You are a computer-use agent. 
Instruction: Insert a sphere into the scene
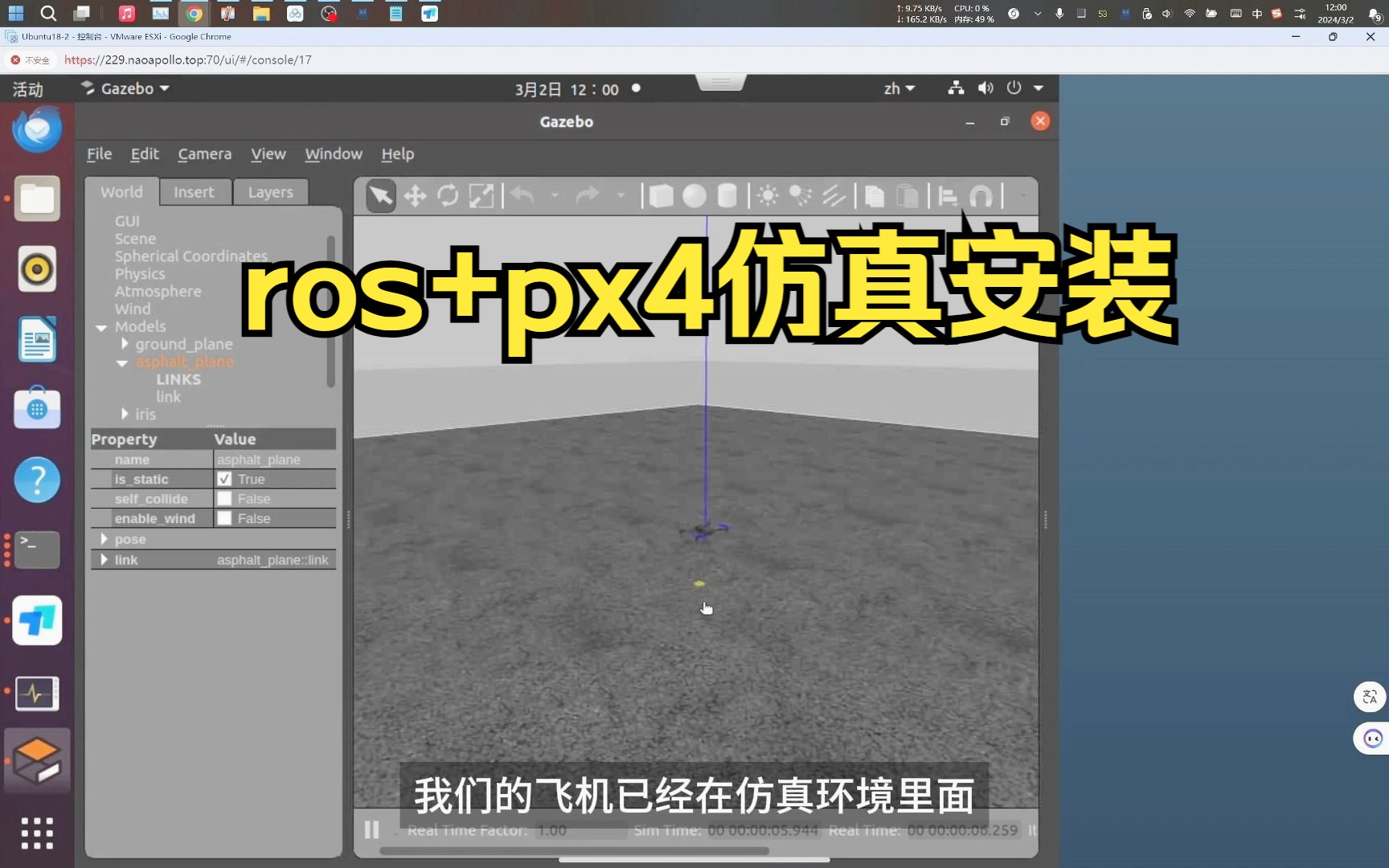(694, 195)
